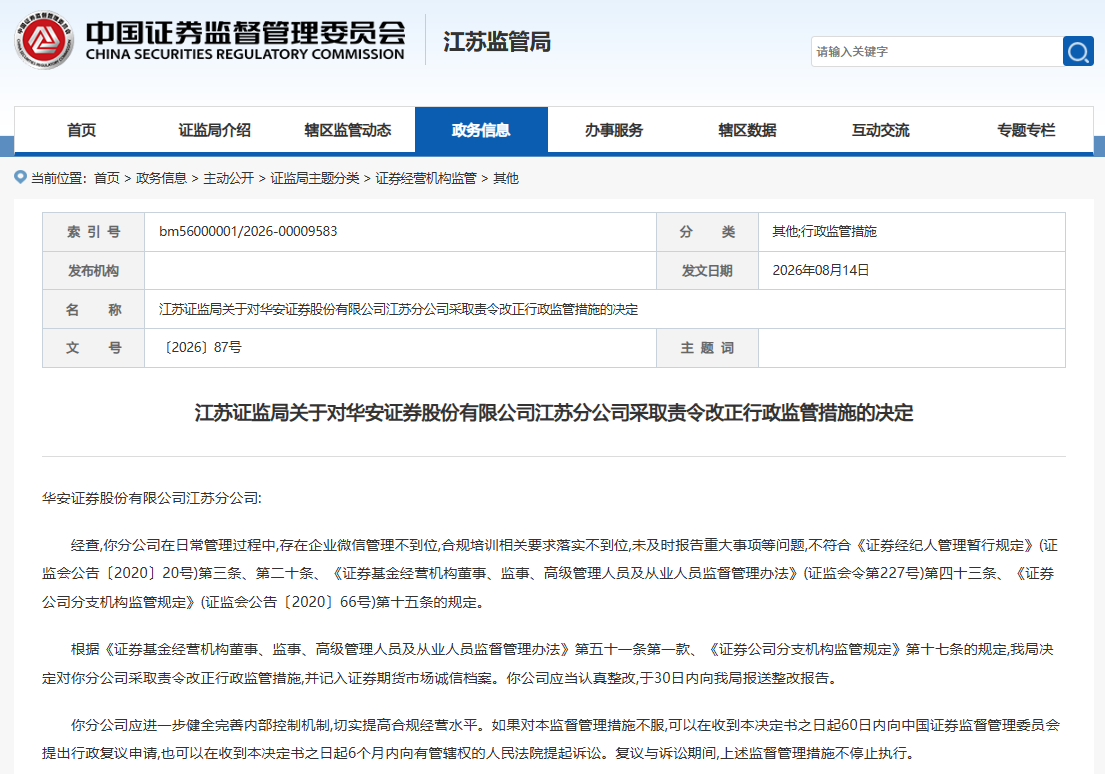1105x774 pixels.
Task: Click the date 2026年08月14日
Action: (820, 270)
